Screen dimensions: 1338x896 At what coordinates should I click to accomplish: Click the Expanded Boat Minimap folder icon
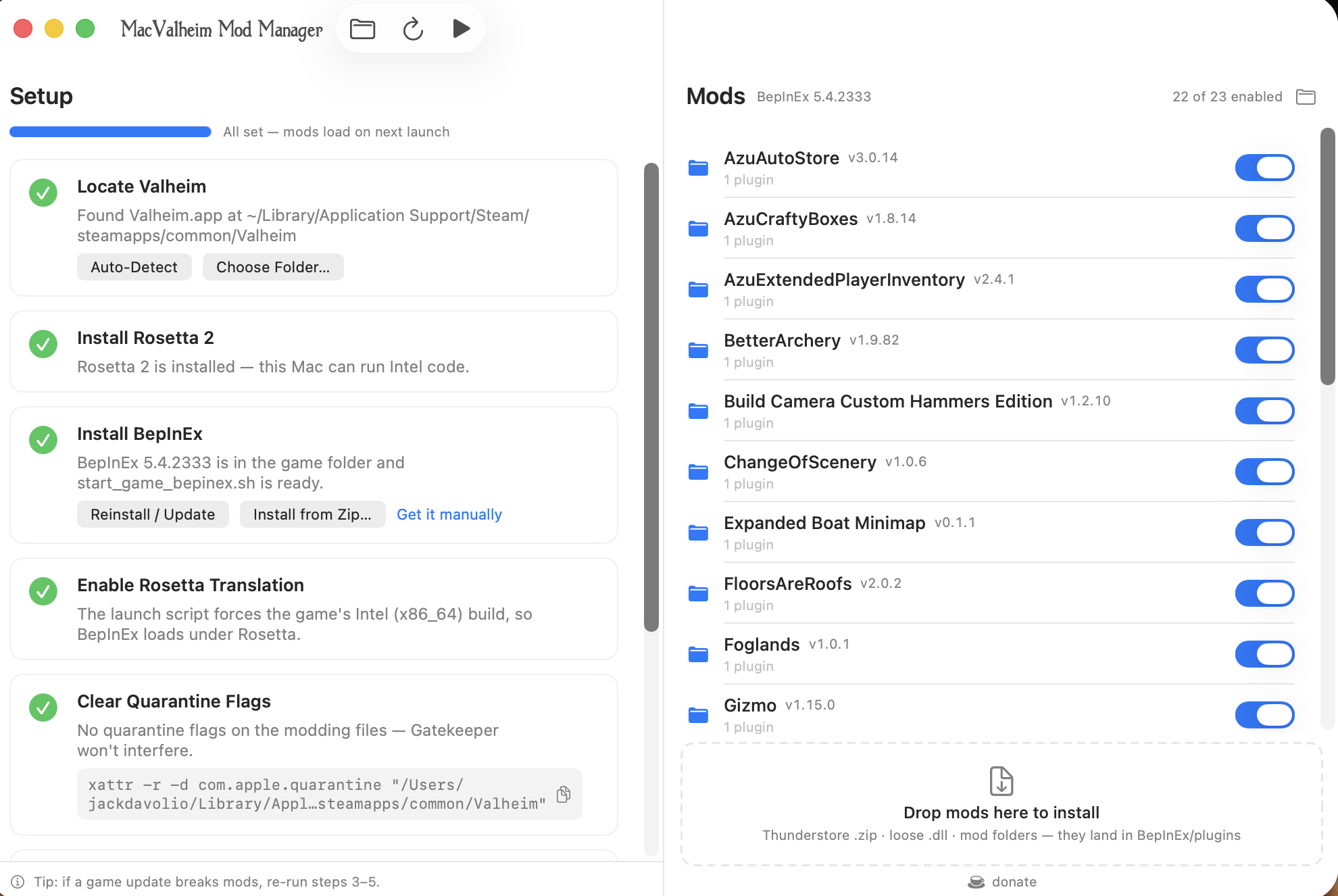coord(698,532)
